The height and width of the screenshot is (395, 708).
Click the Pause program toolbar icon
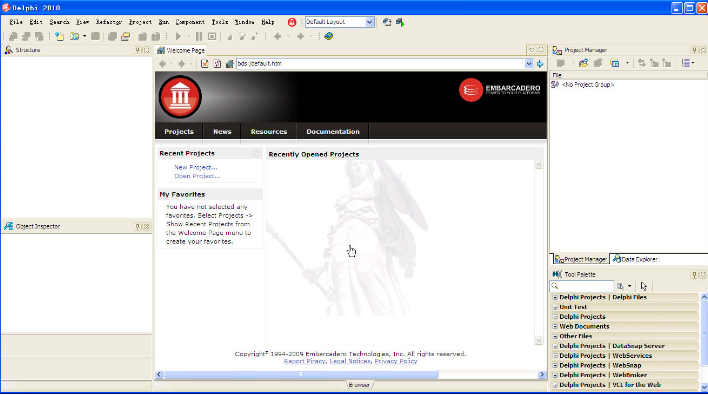199,37
